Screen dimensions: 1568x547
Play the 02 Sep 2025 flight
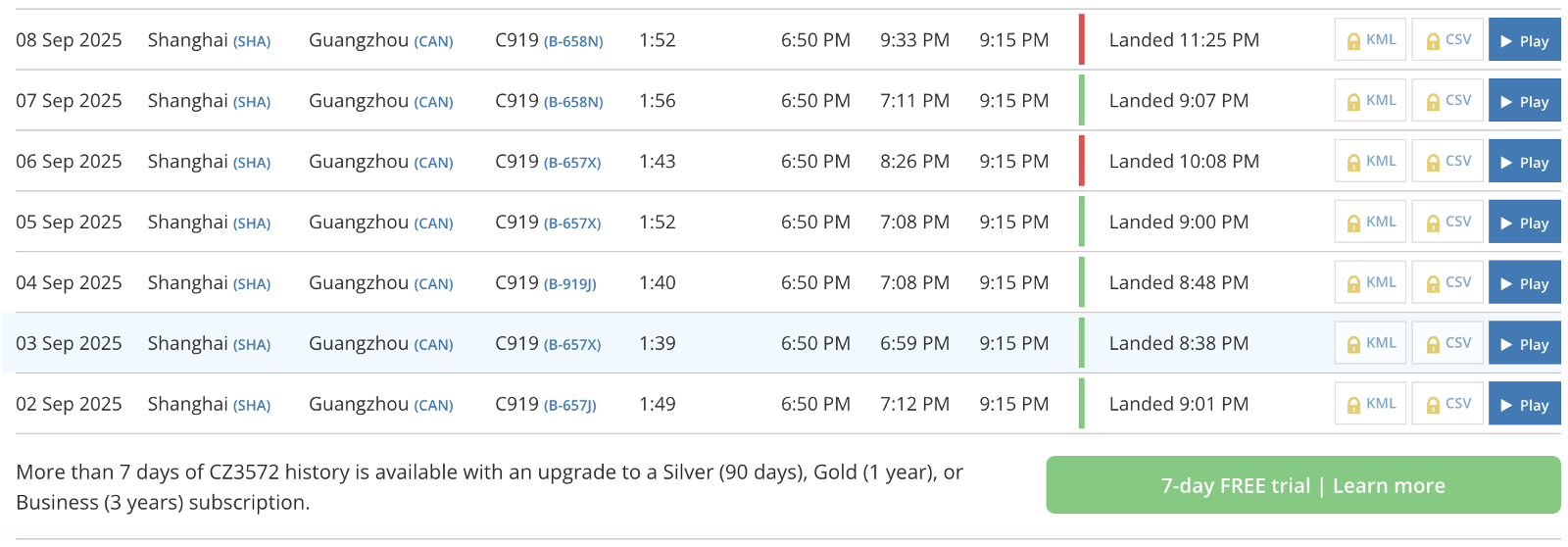pos(1525,404)
